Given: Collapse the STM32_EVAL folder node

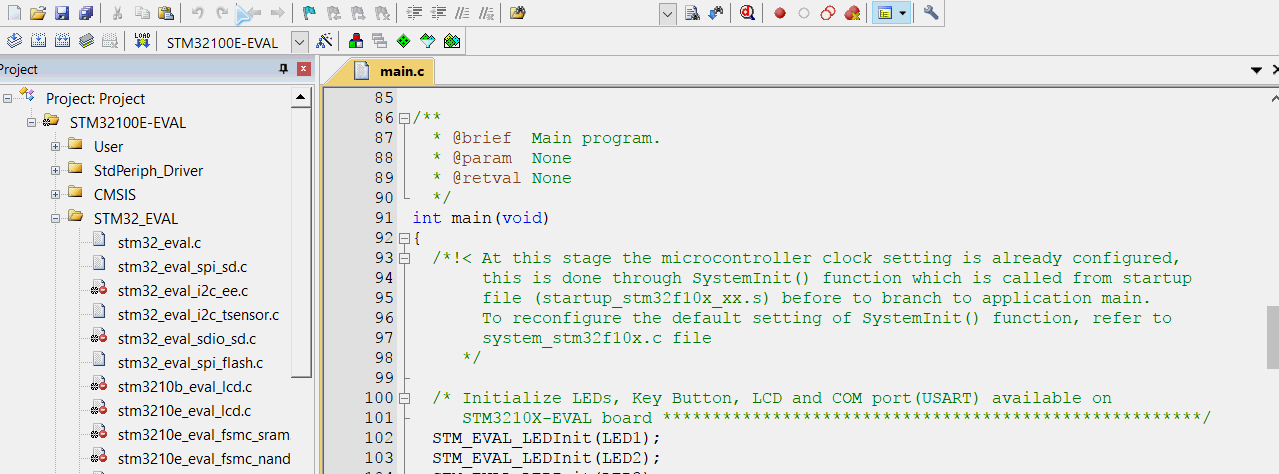Looking at the screenshot, I should [x=56, y=218].
